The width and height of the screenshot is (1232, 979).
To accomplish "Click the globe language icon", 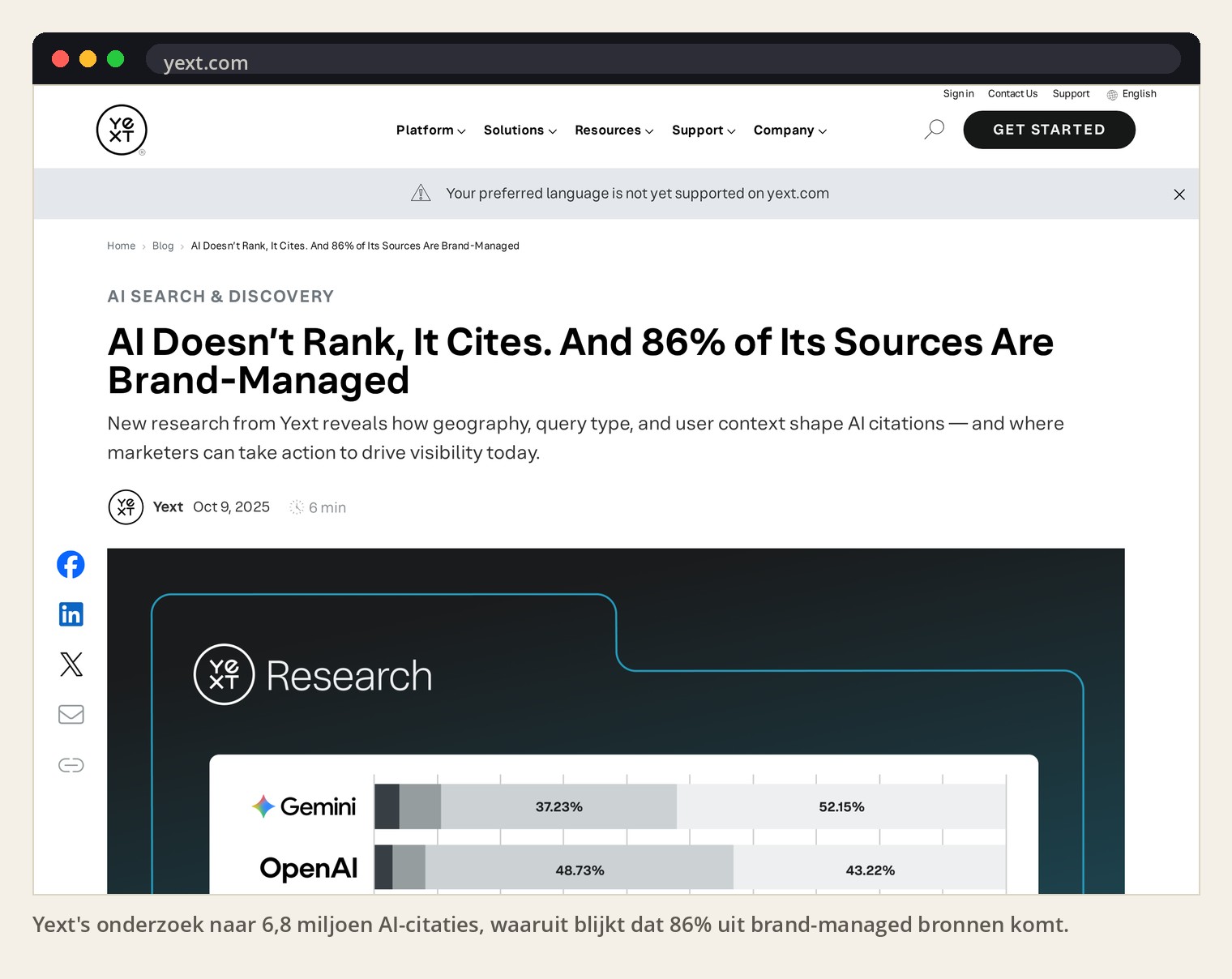I will coord(1112,95).
